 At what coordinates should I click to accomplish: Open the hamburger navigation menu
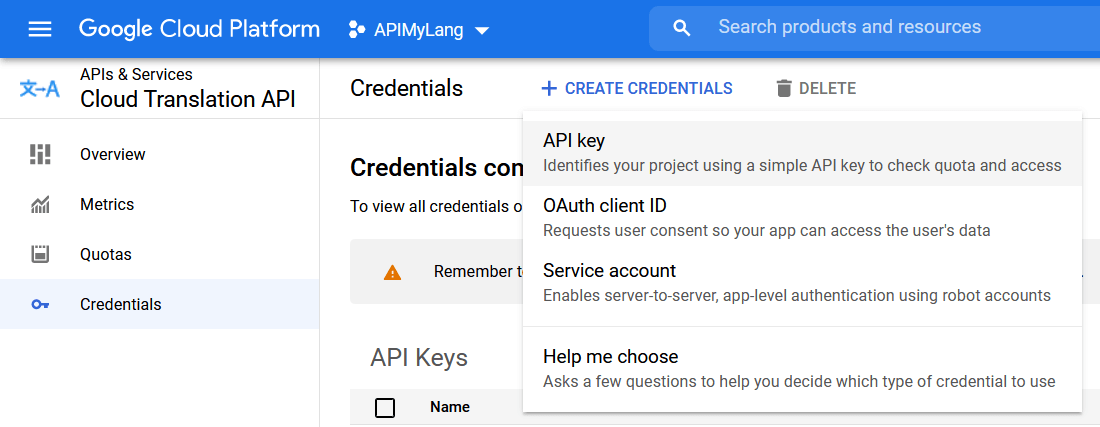(x=39, y=29)
